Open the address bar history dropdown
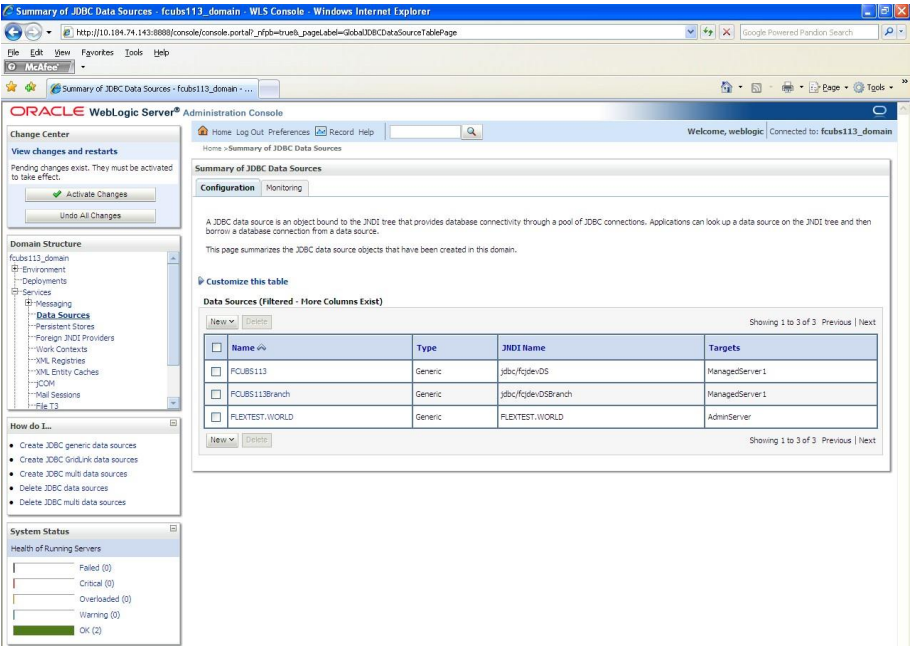The image size is (915, 661). (691, 32)
